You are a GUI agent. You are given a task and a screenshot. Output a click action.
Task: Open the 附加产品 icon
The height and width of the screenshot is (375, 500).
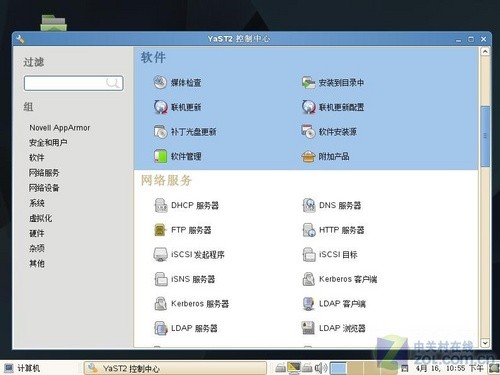pyautogui.click(x=308, y=156)
